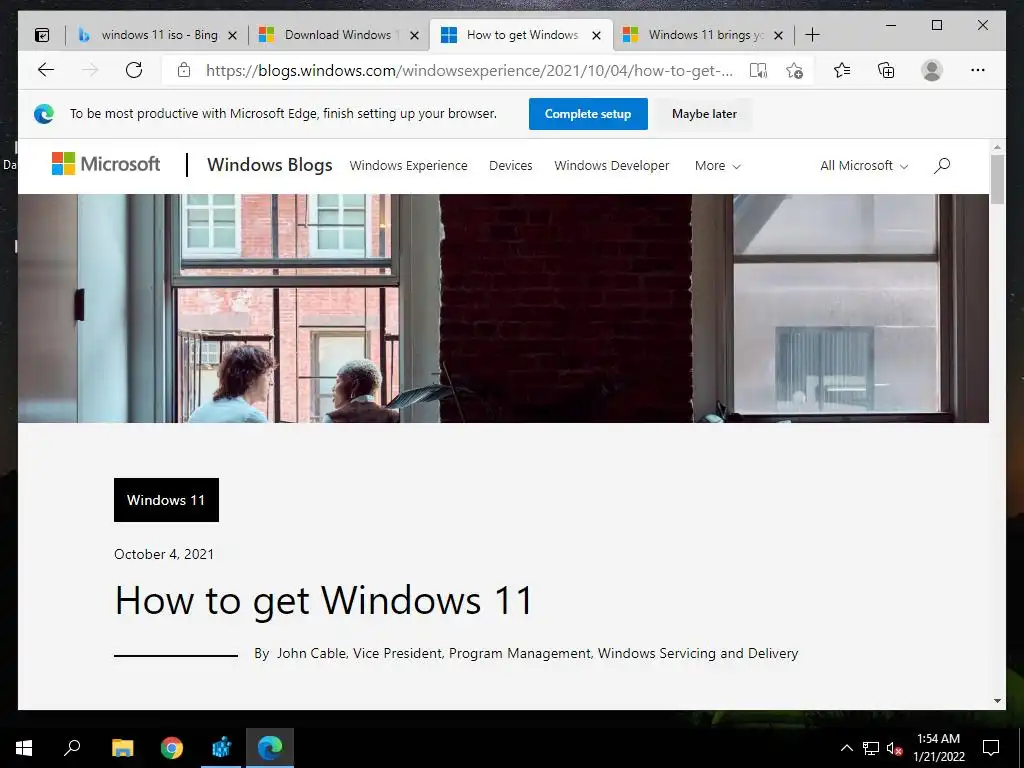The height and width of the screenshot is (768, 1024).
Task: Switch to Windows 11 brings you tab
Action: point(704,35)
